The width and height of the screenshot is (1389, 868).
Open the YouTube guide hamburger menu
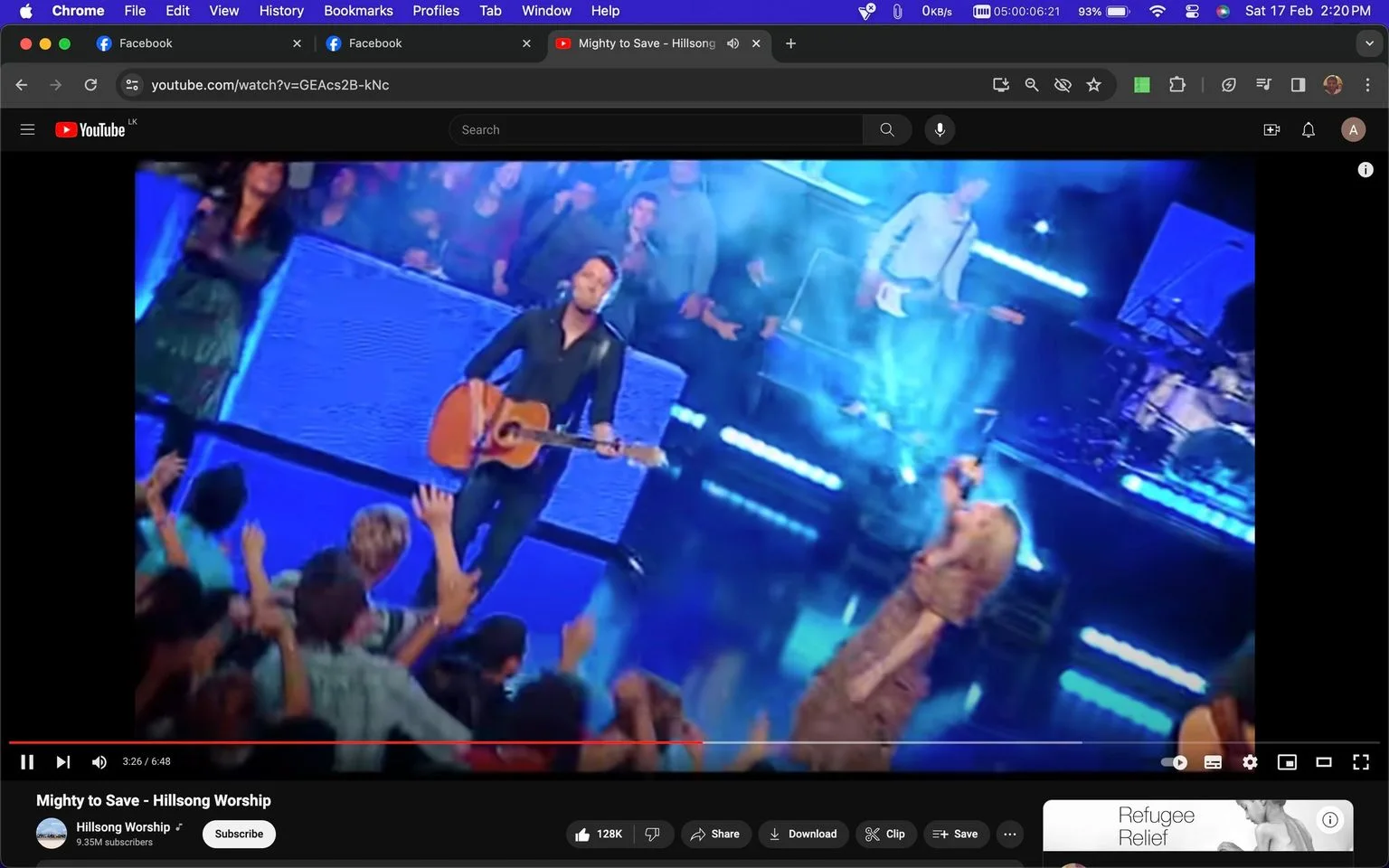[x=28, y=130]
